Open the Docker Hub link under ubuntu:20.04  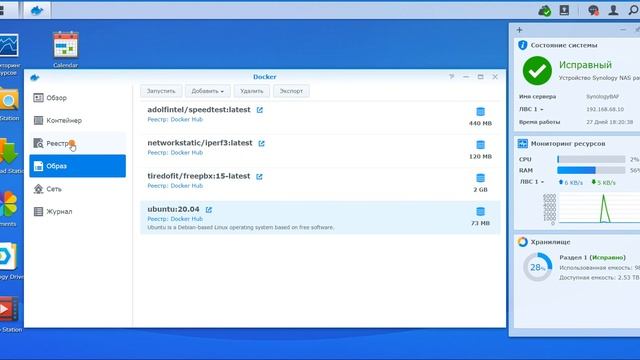click(x=187, y=219)
